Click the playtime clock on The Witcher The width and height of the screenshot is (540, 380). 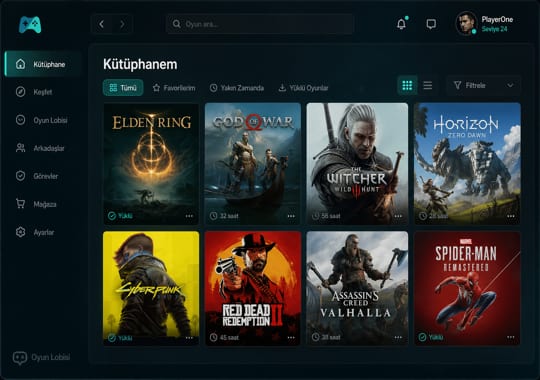point(315,216)
